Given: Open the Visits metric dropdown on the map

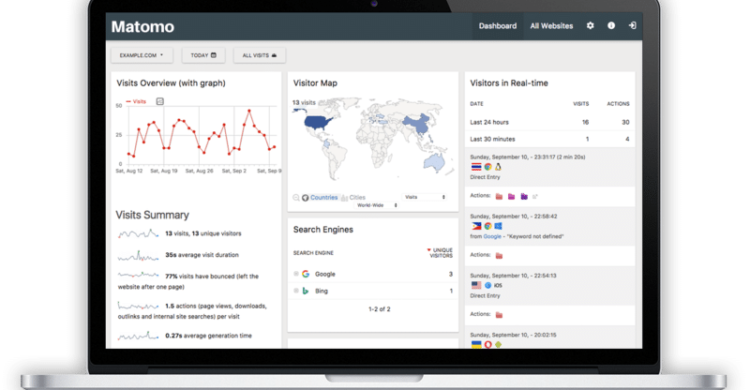Looking at the screenshot, I should pos(425,197).
